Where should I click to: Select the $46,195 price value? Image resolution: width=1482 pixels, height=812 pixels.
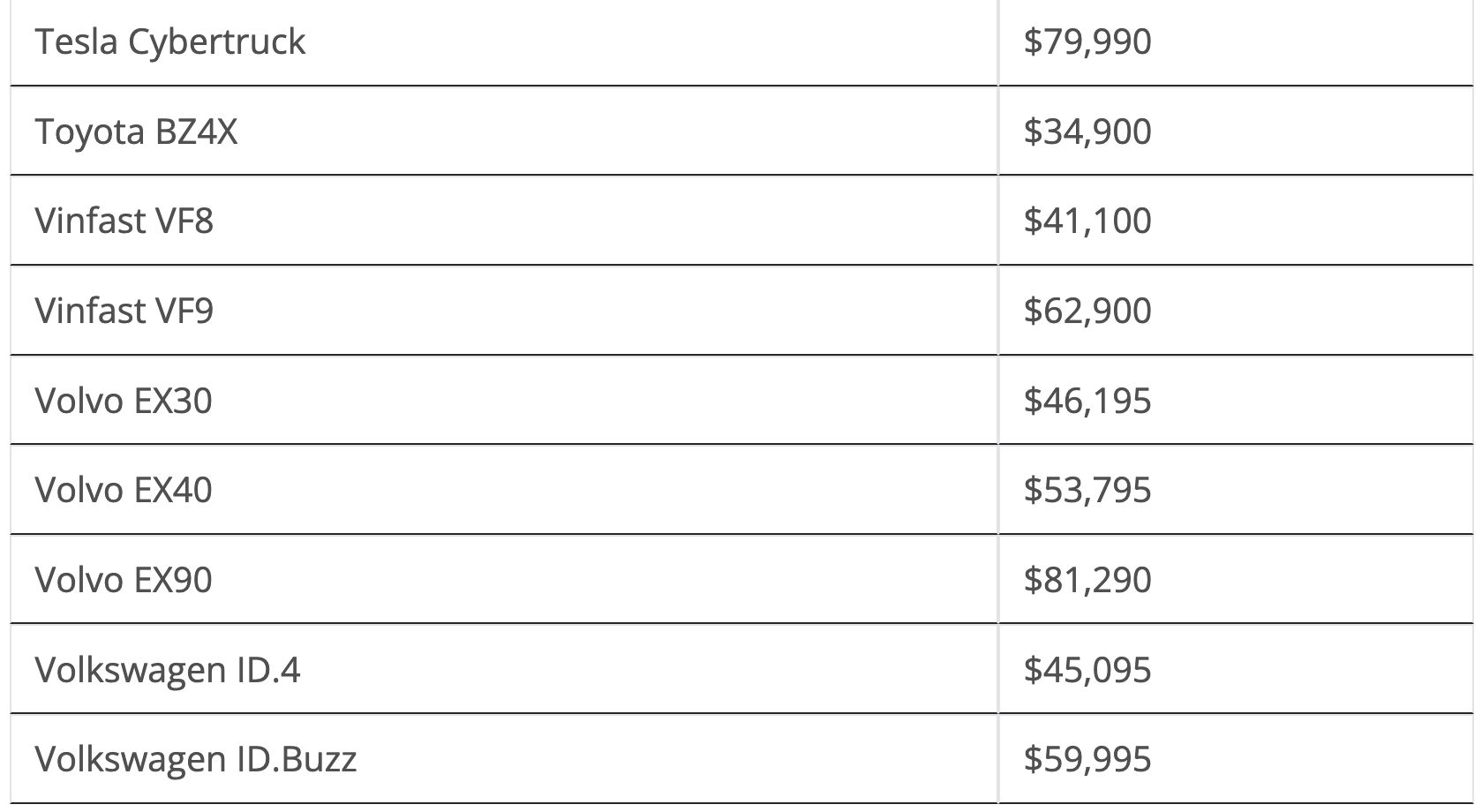[1087, 402]
